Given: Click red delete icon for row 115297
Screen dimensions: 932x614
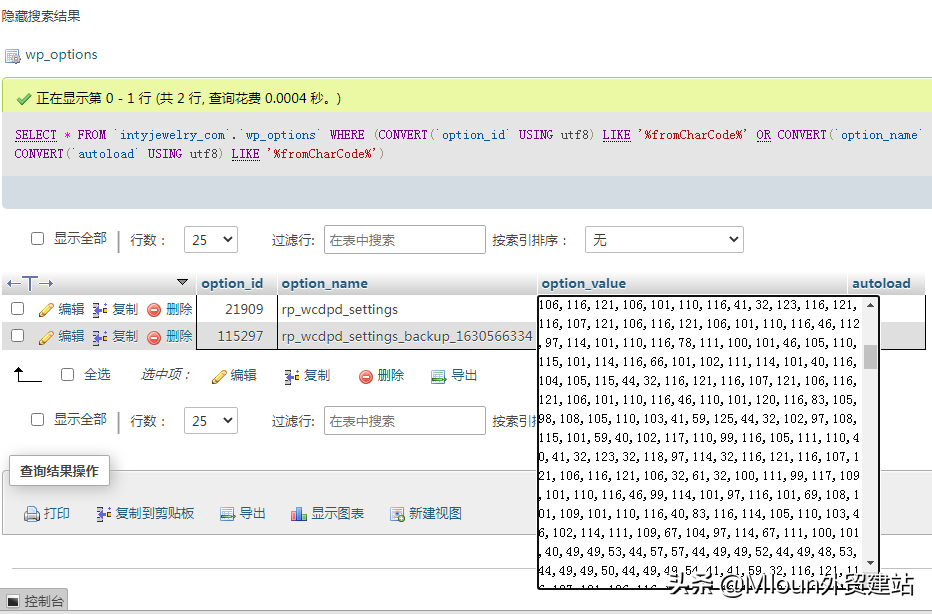Looking at the screenshot, I should point(154,337).
